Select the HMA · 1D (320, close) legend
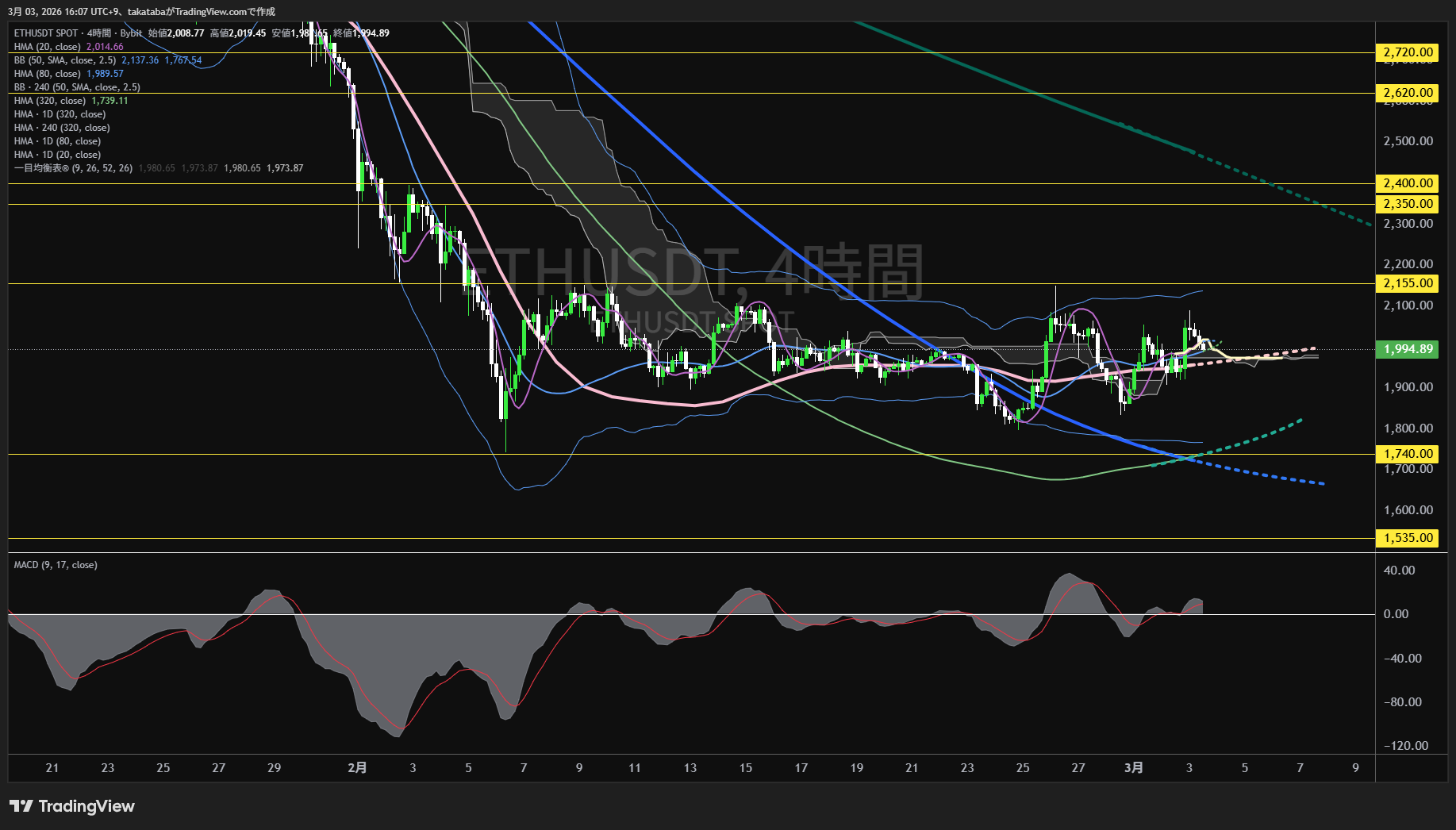This screenshot has height=830, width=1456. (60, 114)
